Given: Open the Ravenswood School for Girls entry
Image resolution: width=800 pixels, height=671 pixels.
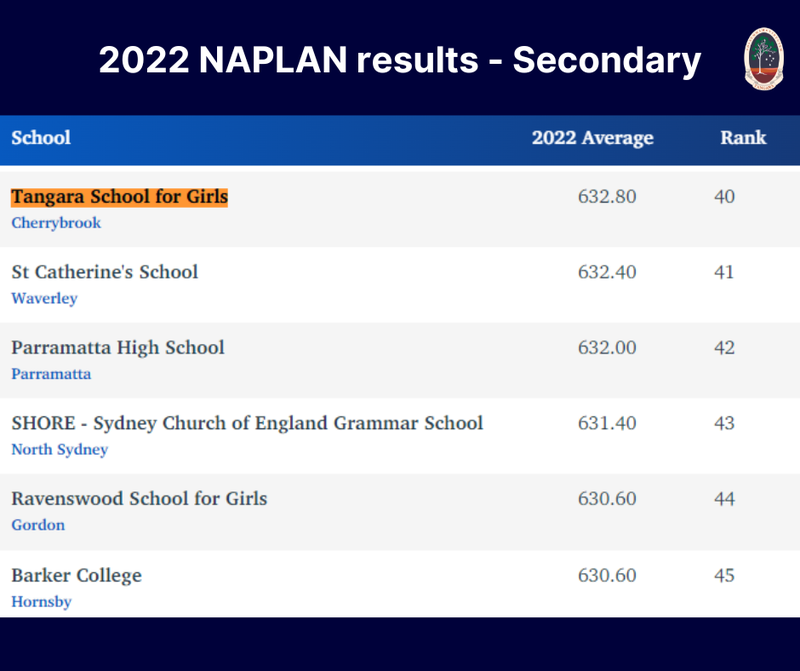Looking at the screenshot, I should click(x=139, y=498).
